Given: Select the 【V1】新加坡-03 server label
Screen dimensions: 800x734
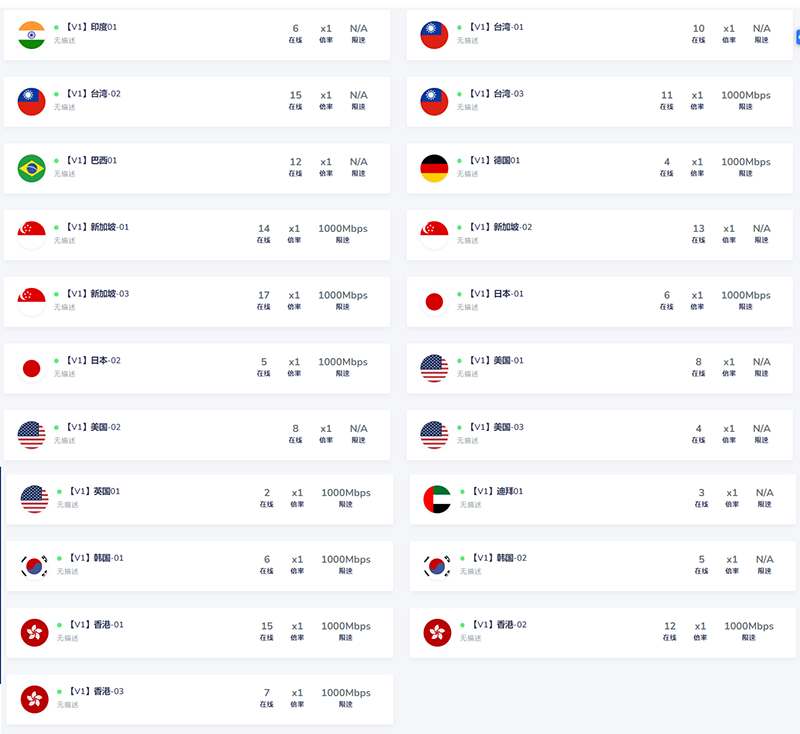Looking at the screenshot, I should point(96,293).
